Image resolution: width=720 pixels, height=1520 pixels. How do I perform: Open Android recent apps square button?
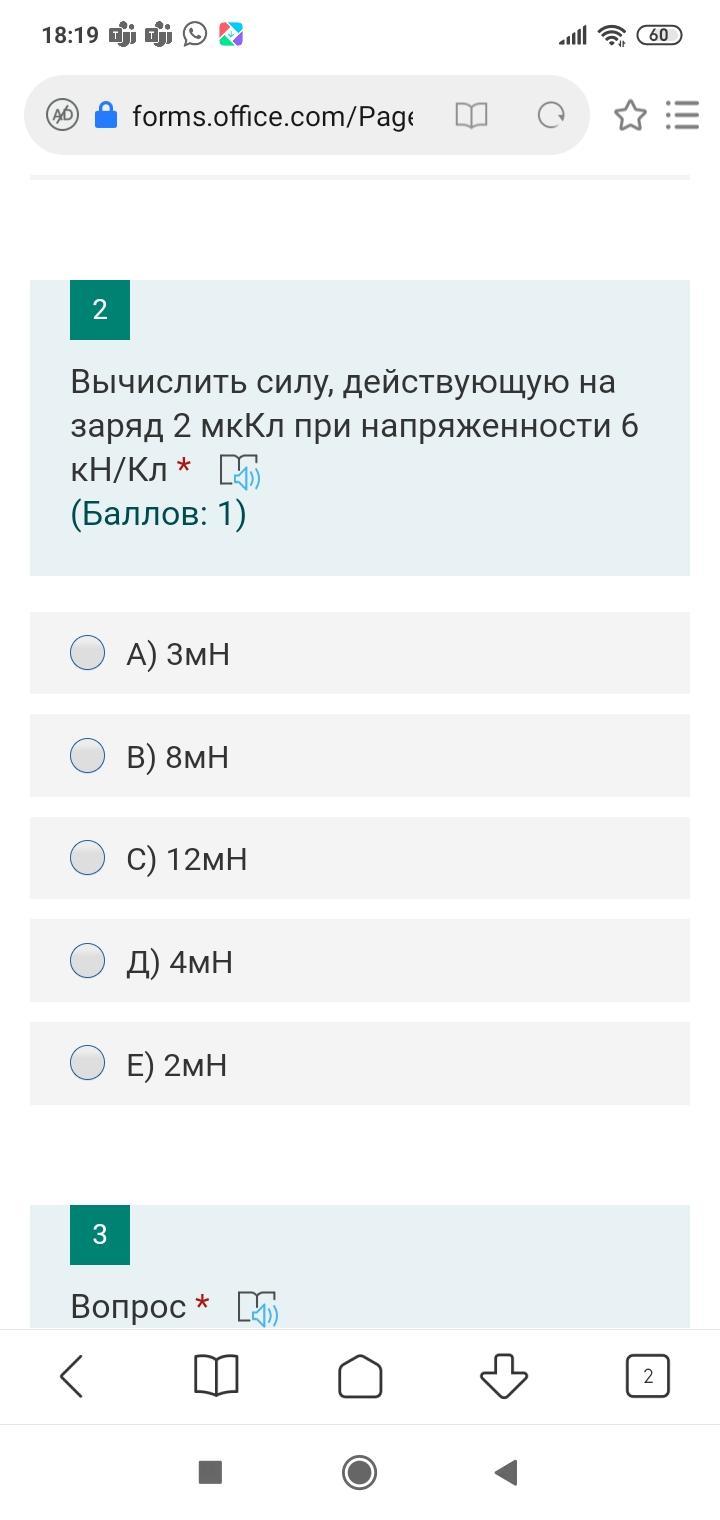click(x=210, y=1472)
